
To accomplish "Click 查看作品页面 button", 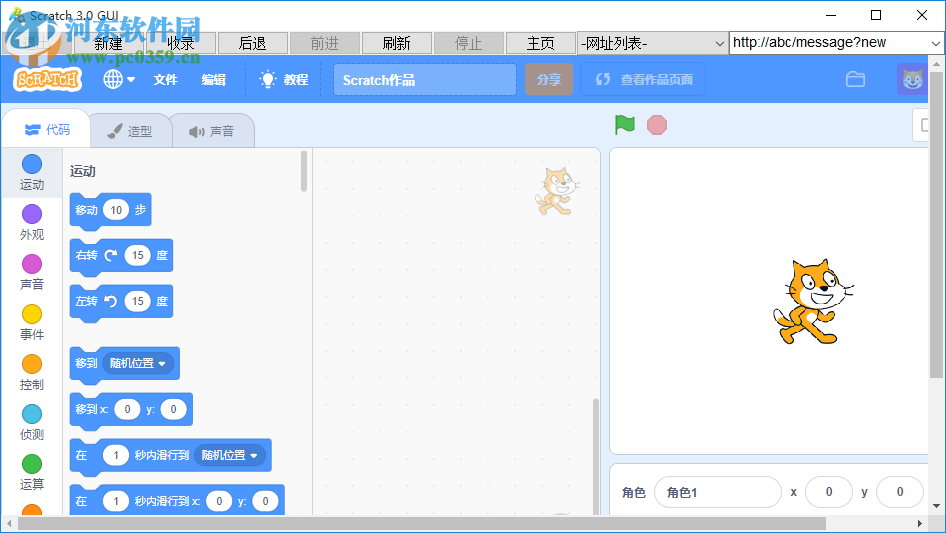I will [643, 79].
